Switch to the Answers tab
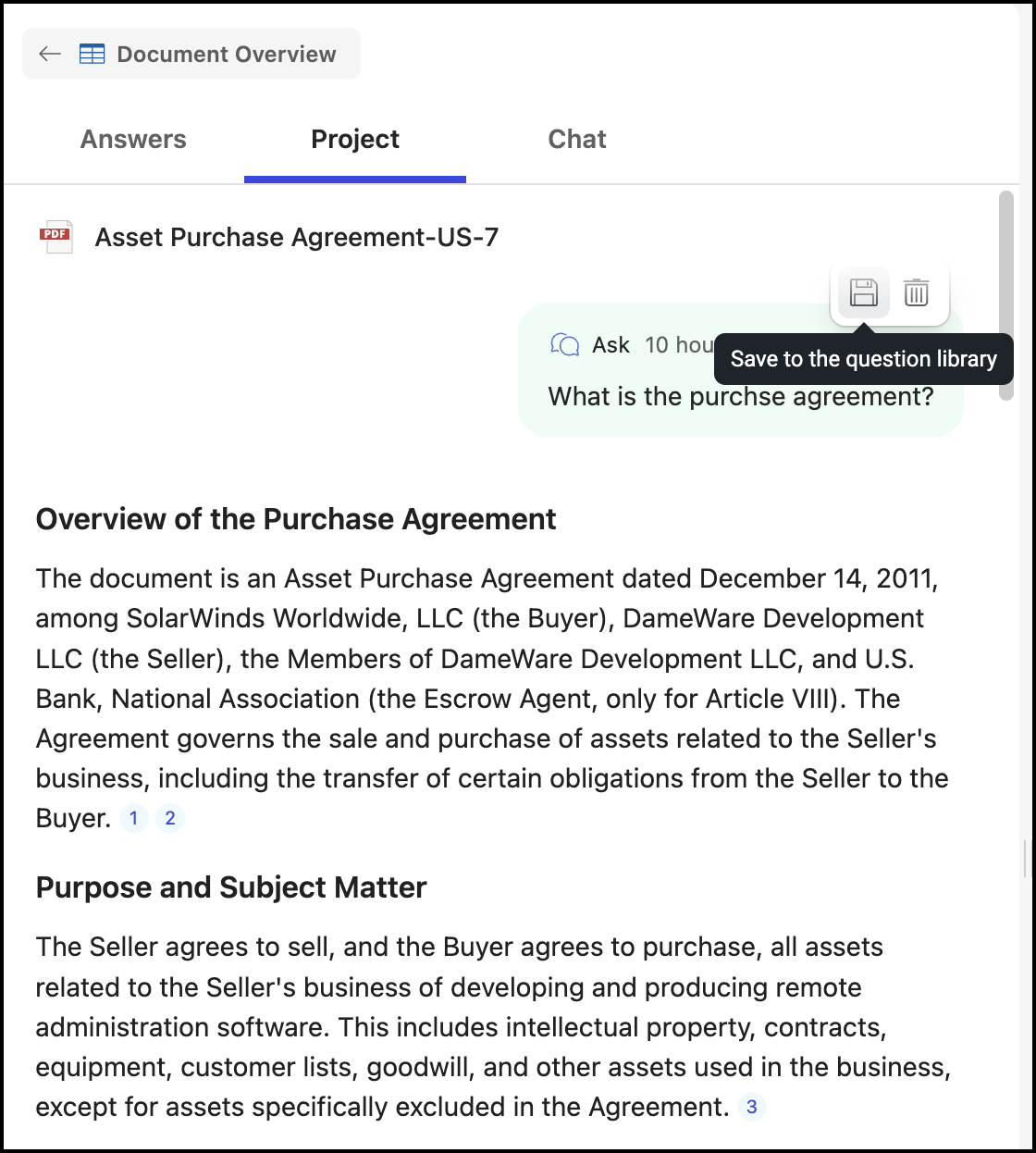 pyautogui.click(x=133, y=139)
